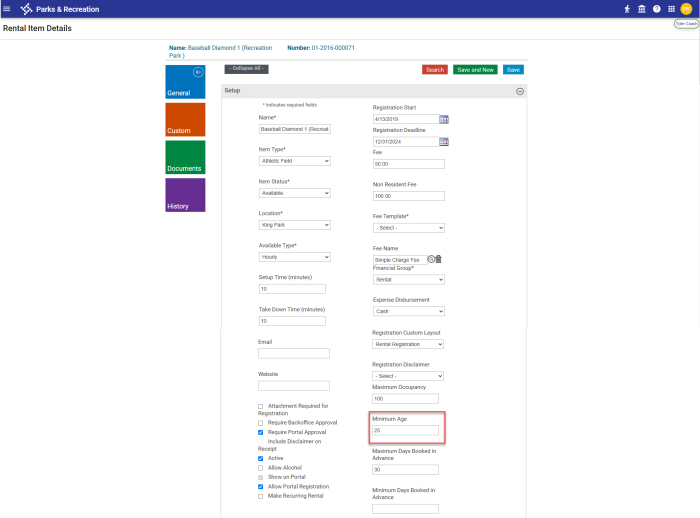Image resolution: width=700 pixels, height=518 pixels.
Task: Expand the Fee Template dropdown
Action: point(408,228)
